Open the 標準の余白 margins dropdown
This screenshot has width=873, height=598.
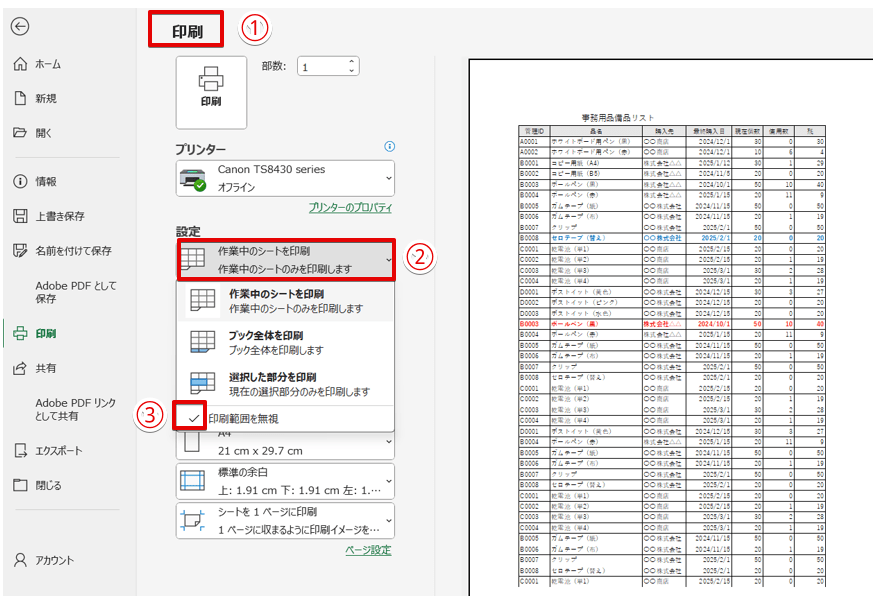[285, 480]
